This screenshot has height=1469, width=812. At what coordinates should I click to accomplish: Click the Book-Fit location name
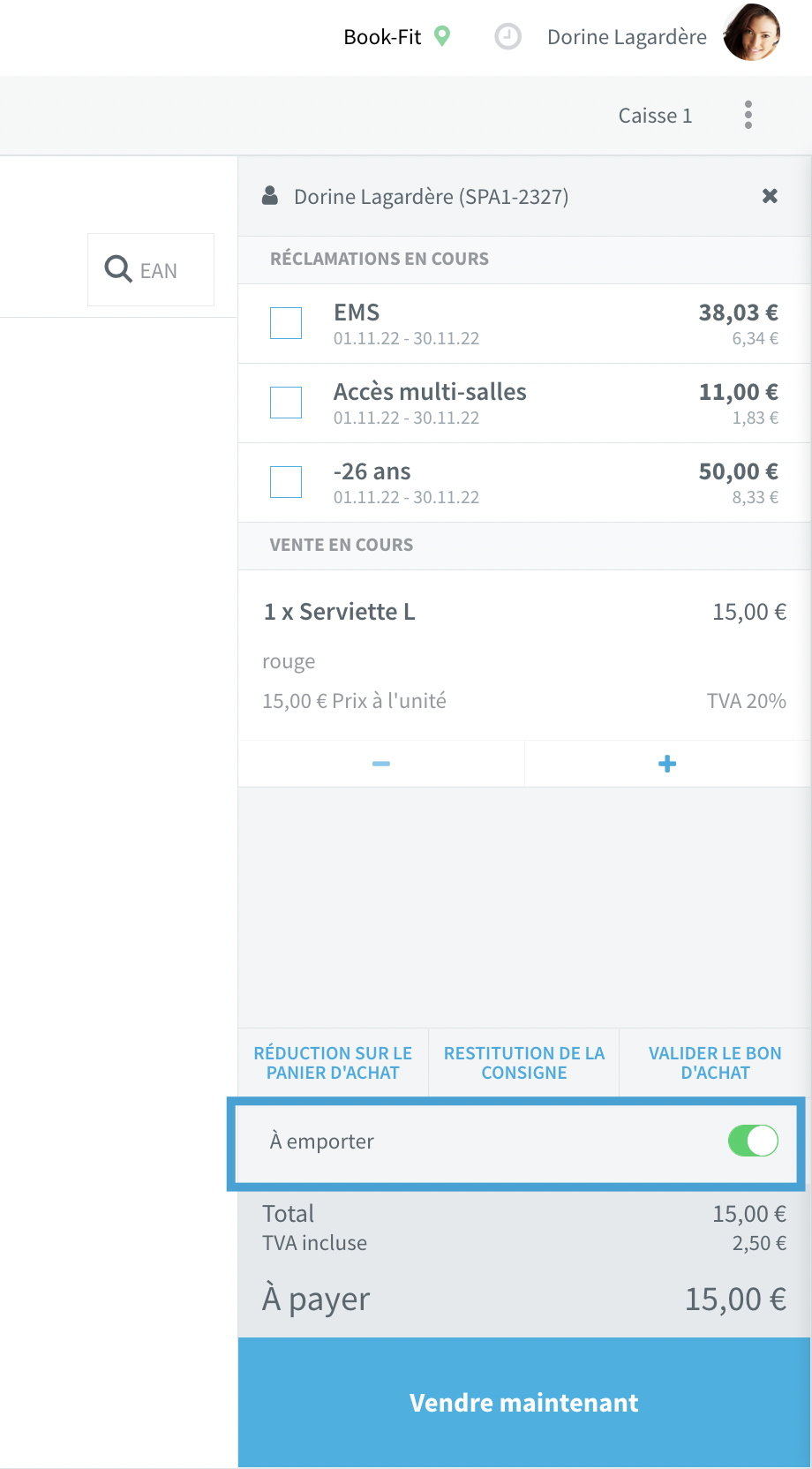(x=382, y=37)
